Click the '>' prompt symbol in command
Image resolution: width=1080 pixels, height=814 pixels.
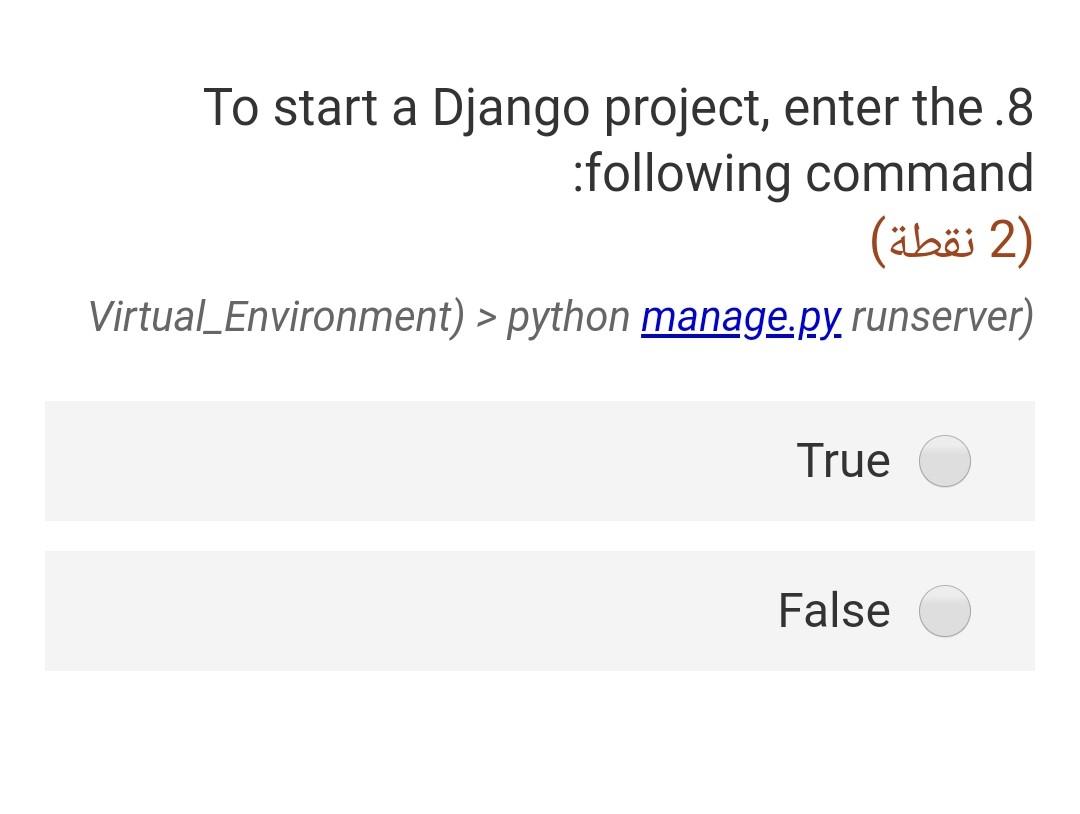click(486, 318)
